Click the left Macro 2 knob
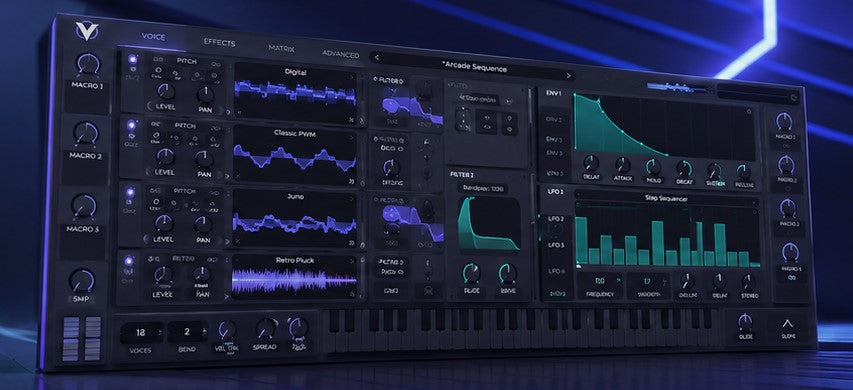 86,134
